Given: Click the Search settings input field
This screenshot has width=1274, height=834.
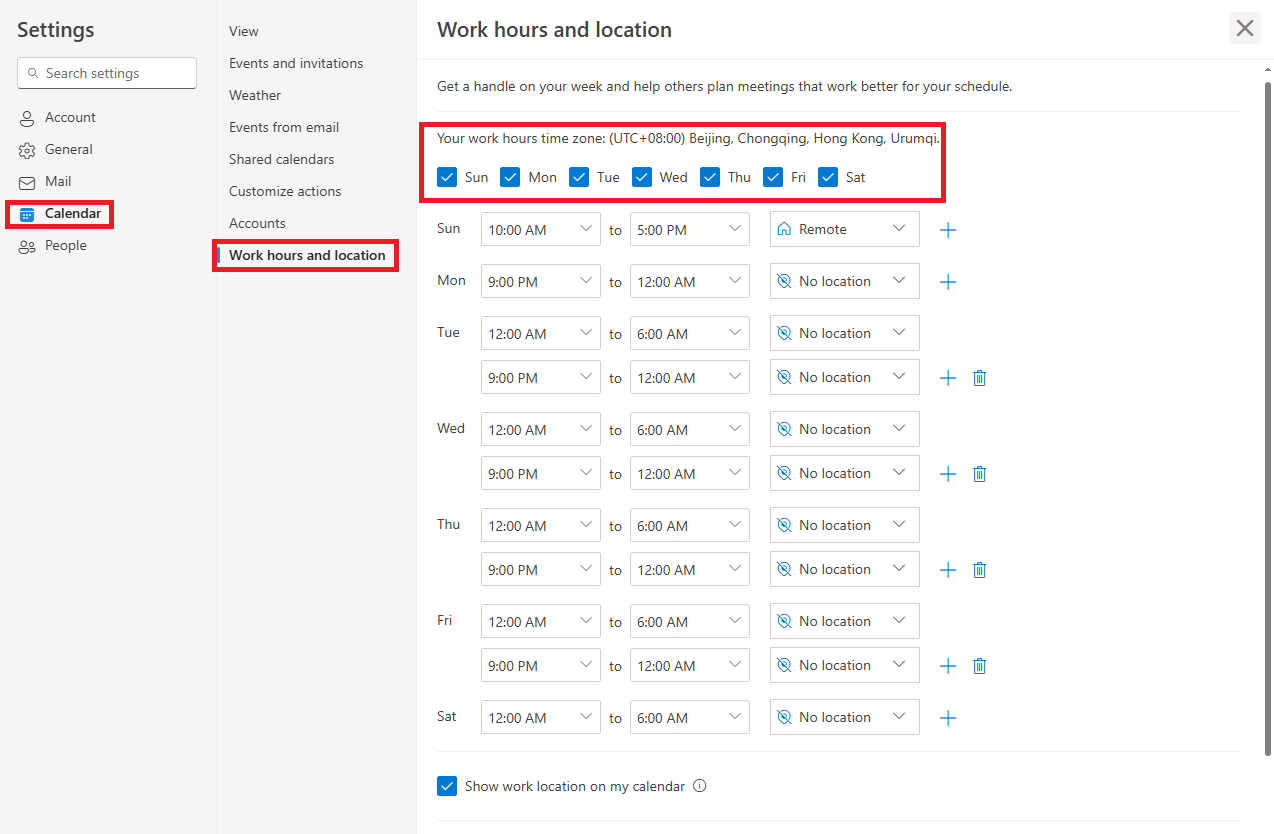Looking at the screenshot, I should point(106,73).
